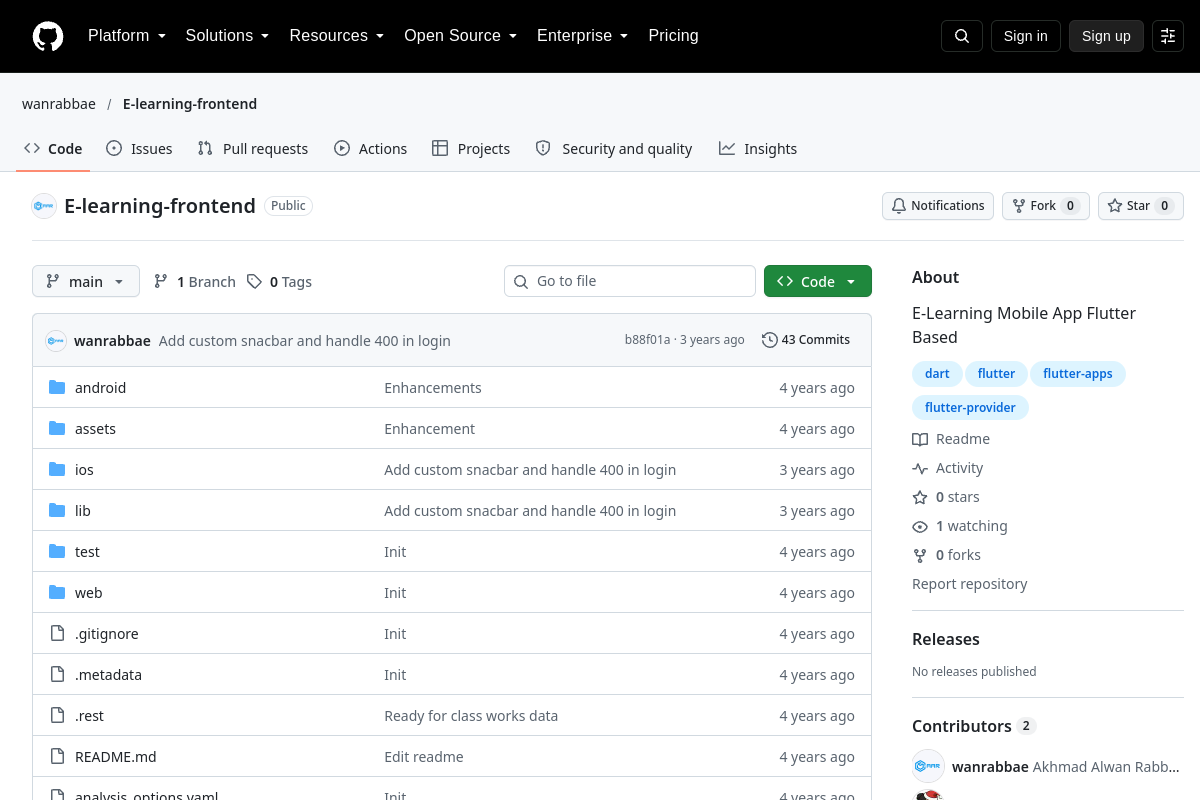Switch to the Issues tab
This screenshot has width=1200, height=800.
(139, 149)
